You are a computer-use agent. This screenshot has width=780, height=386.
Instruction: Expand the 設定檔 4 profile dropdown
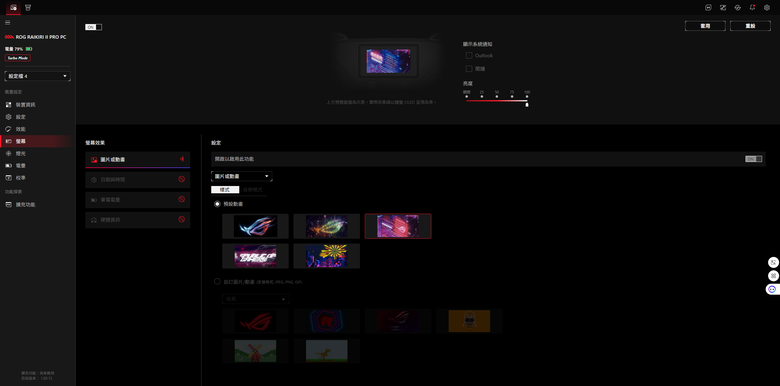37,76
